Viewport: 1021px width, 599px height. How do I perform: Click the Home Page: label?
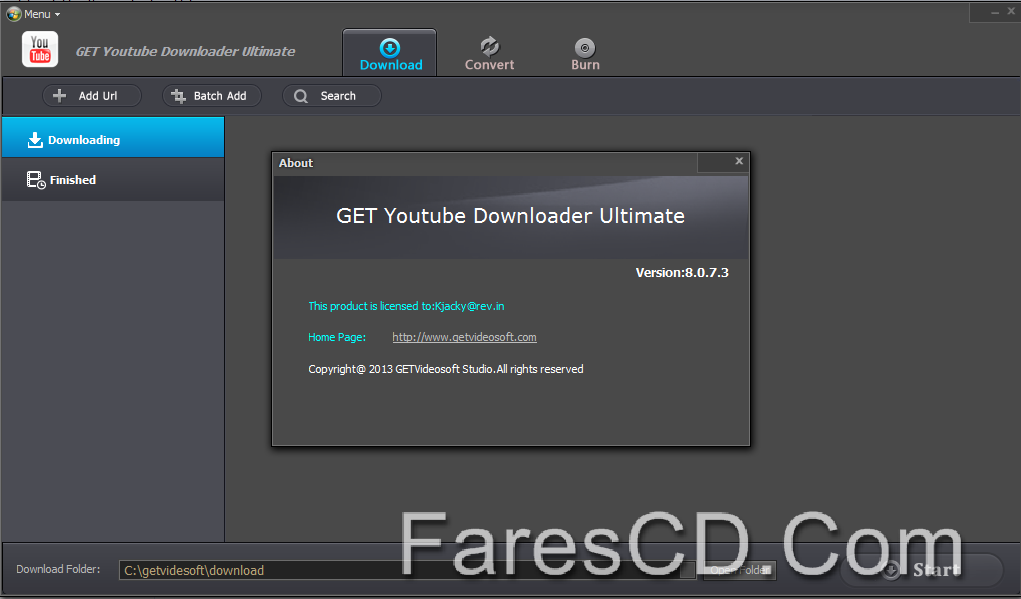coord(337,337)
